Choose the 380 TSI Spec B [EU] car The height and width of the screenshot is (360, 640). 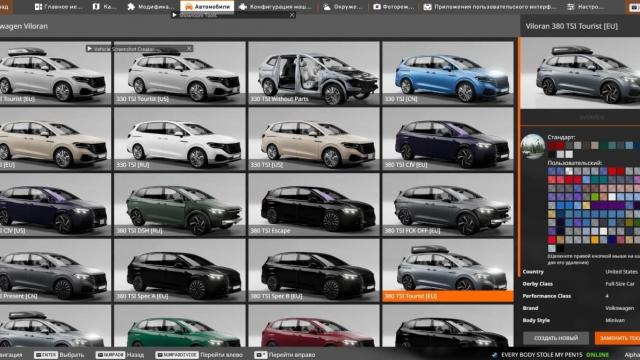(313, 270)
